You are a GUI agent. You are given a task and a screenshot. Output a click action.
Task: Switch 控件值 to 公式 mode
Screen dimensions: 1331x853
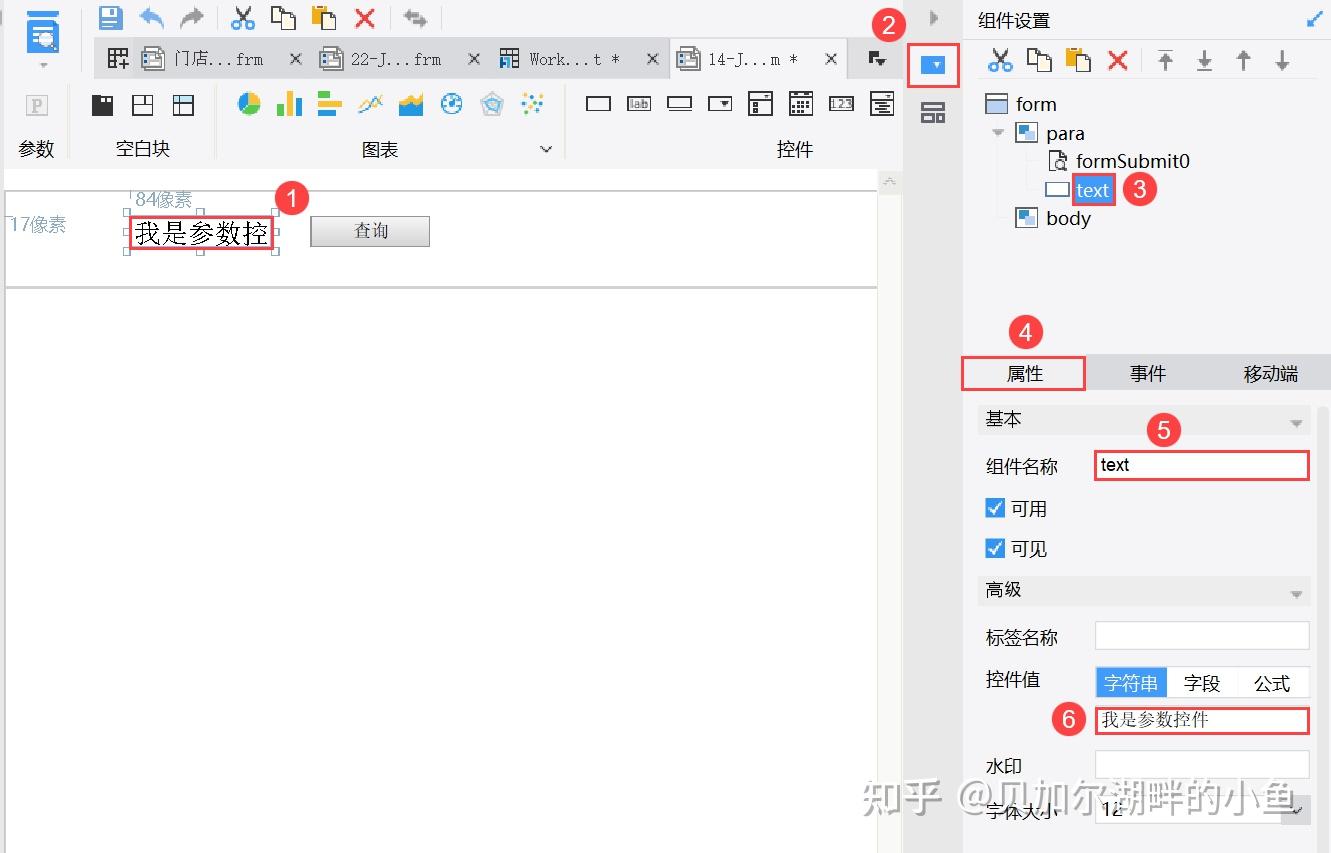pos(1272,682)
